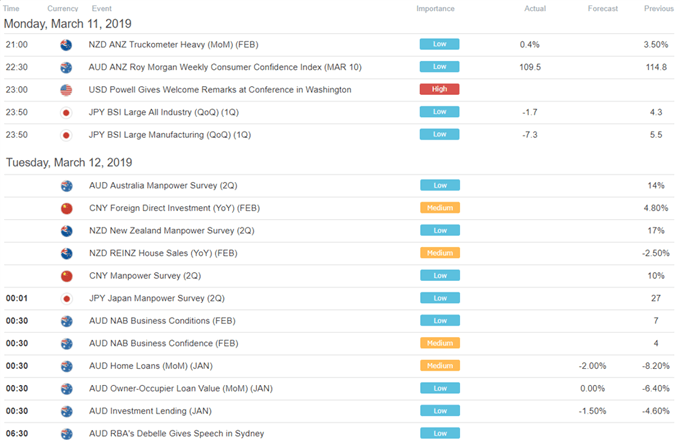Click the Japan flag beside Japan Manpower Survey
The width and height of the screenshot is (680, 440).
coord(66,298)
